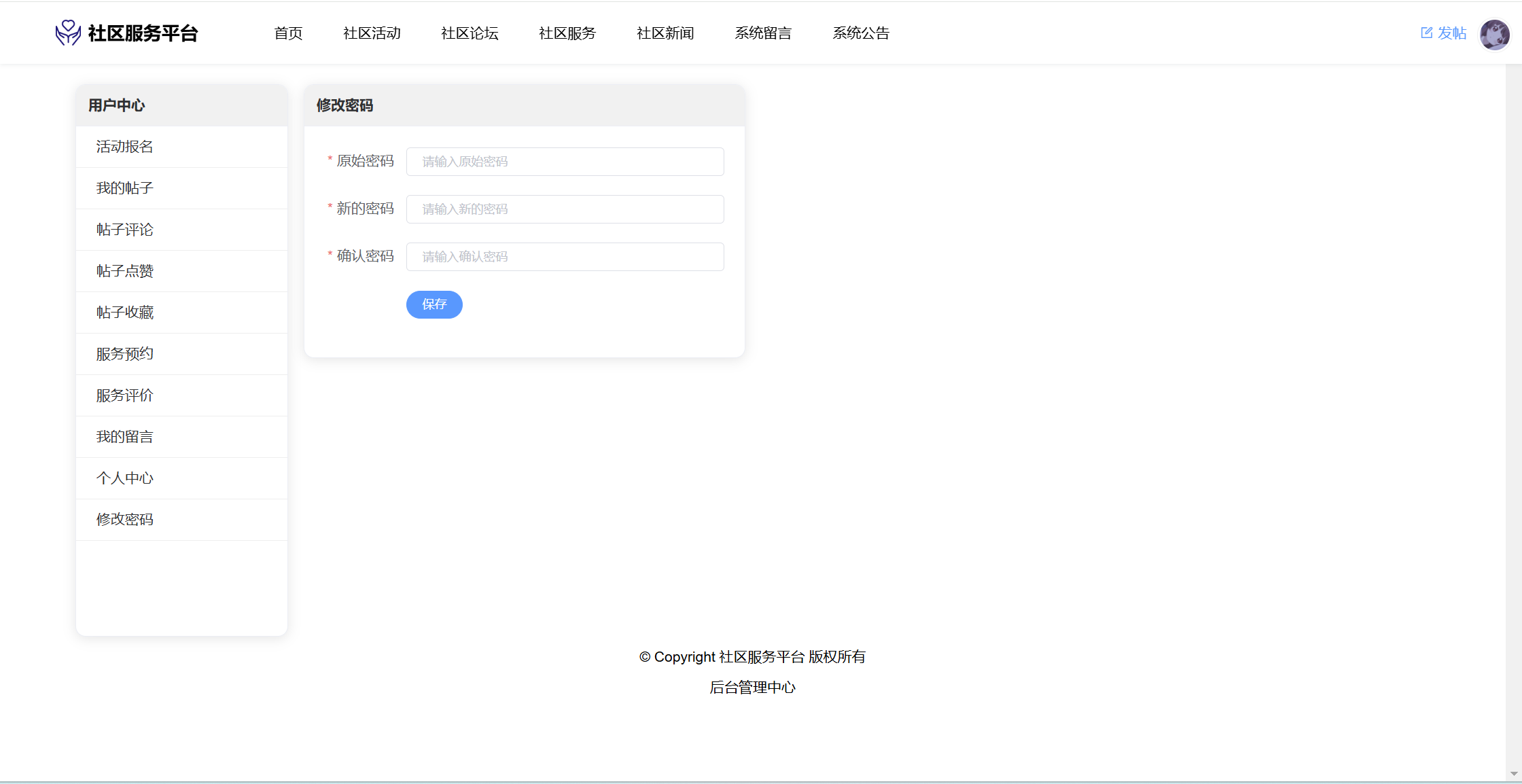This screenshot has height=784, width=1522.
Task: Open the user avatar in header
Action: tap(1494, 34)
